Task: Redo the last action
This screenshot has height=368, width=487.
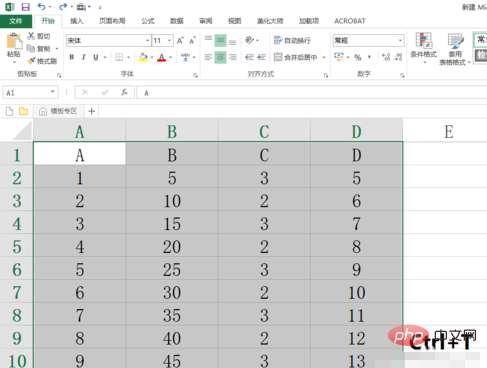Action: coord(63,7)
